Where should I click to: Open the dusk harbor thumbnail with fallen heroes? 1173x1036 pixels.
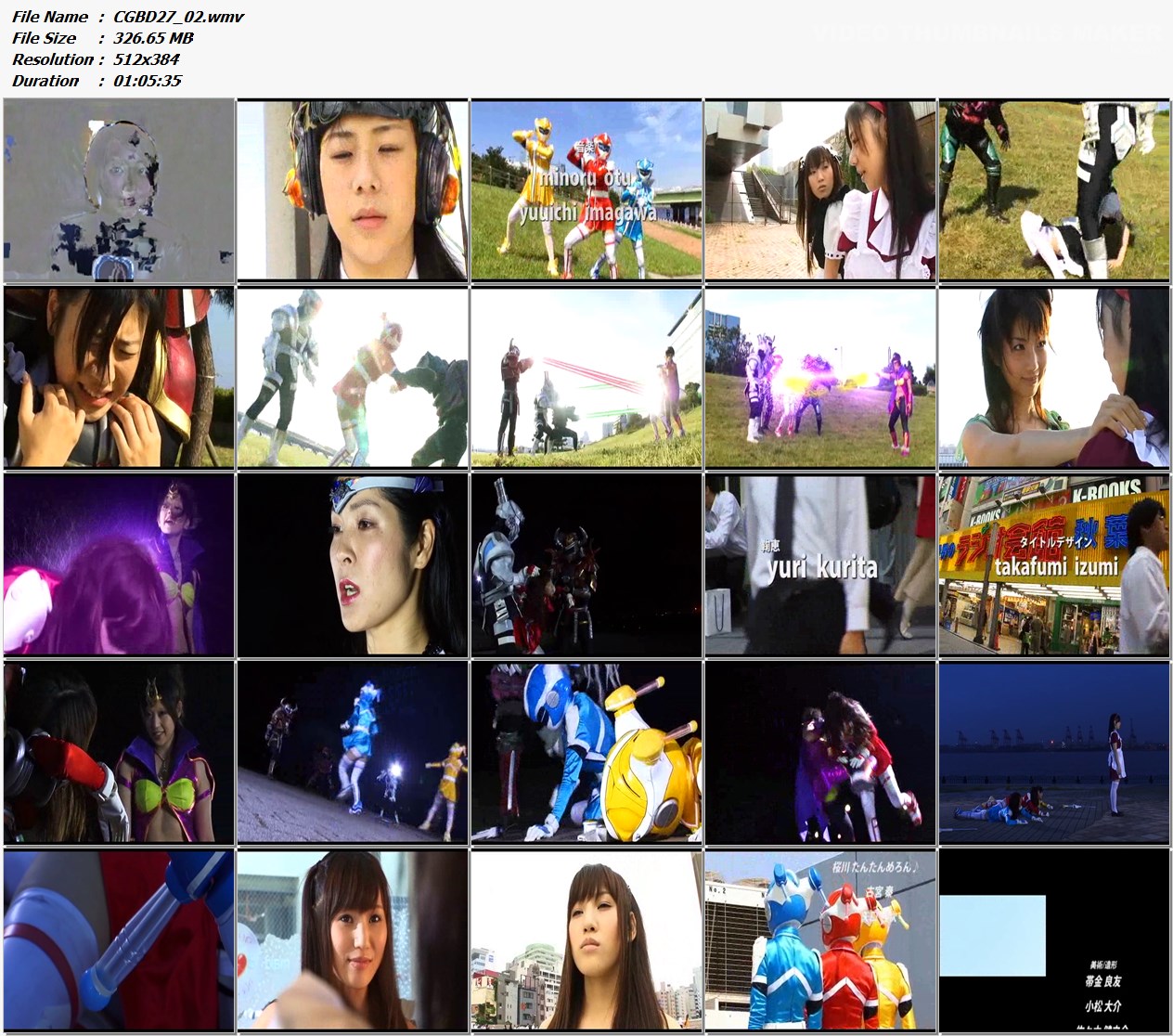[1054, 752]
